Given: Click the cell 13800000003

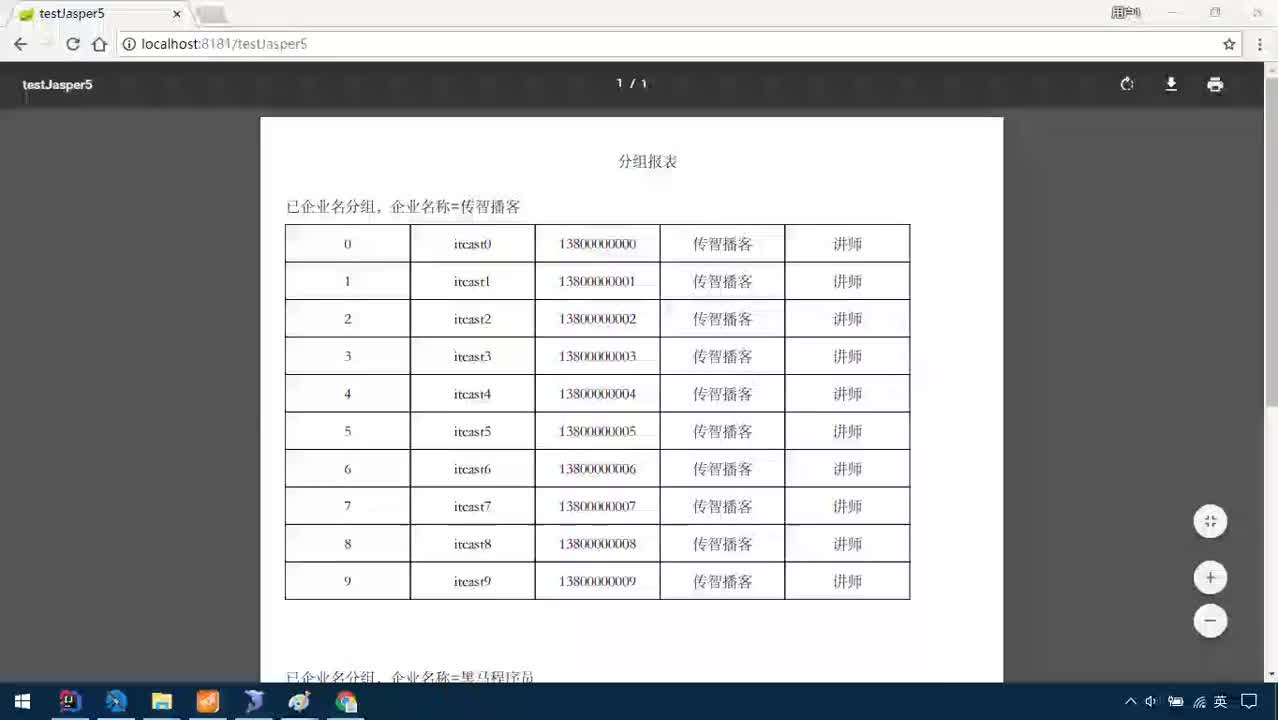Looking at the screenshot, I should tap(597, 356).
